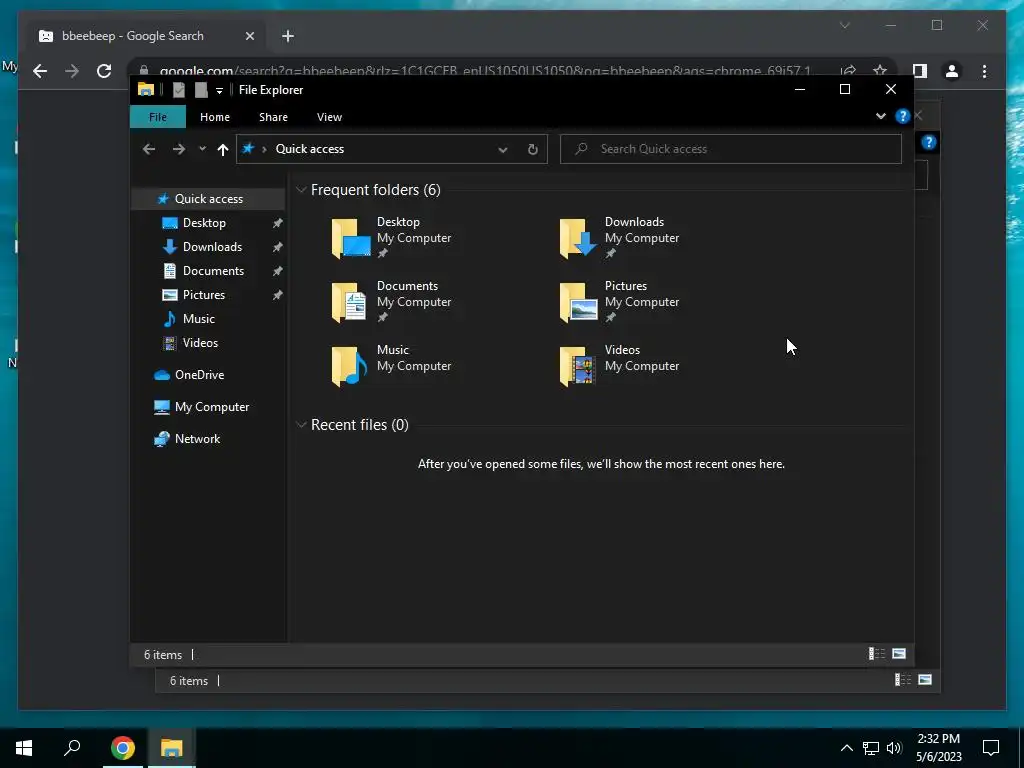The height and width of the screenshot is (768, 1024).
Task: Select the Desktop folder icon in Frequent folders
Action: pyautogui.click(x=351, y=238)
